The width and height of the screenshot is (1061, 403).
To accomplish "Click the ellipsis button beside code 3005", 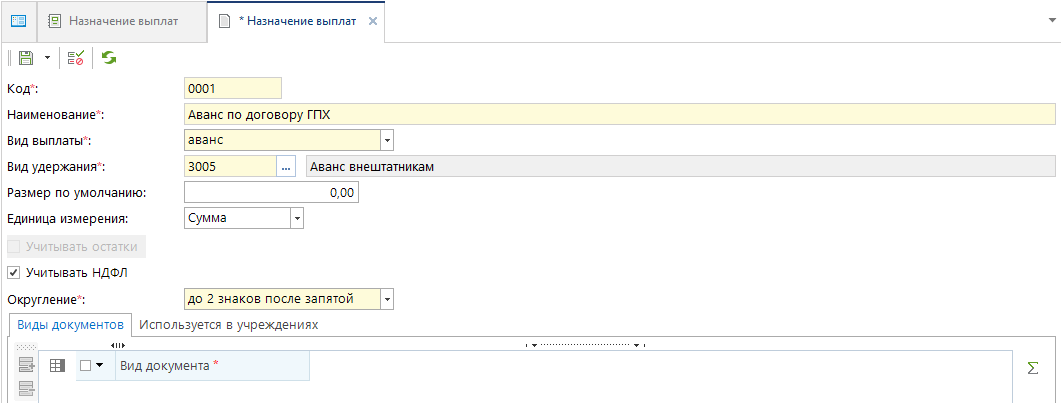I will click(287, 167).
